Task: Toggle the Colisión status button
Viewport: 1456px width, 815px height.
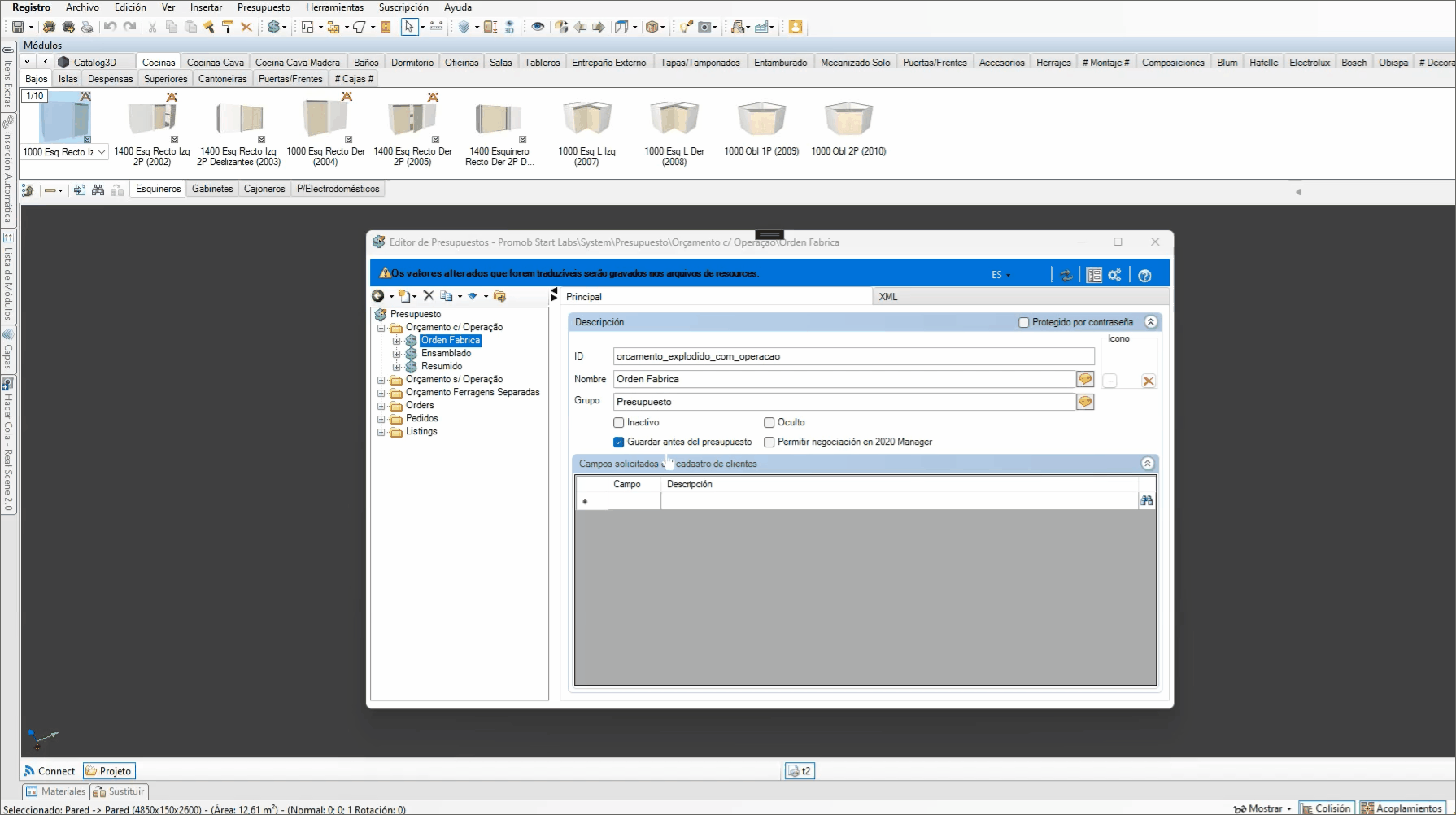Action: coord(1327,808)
